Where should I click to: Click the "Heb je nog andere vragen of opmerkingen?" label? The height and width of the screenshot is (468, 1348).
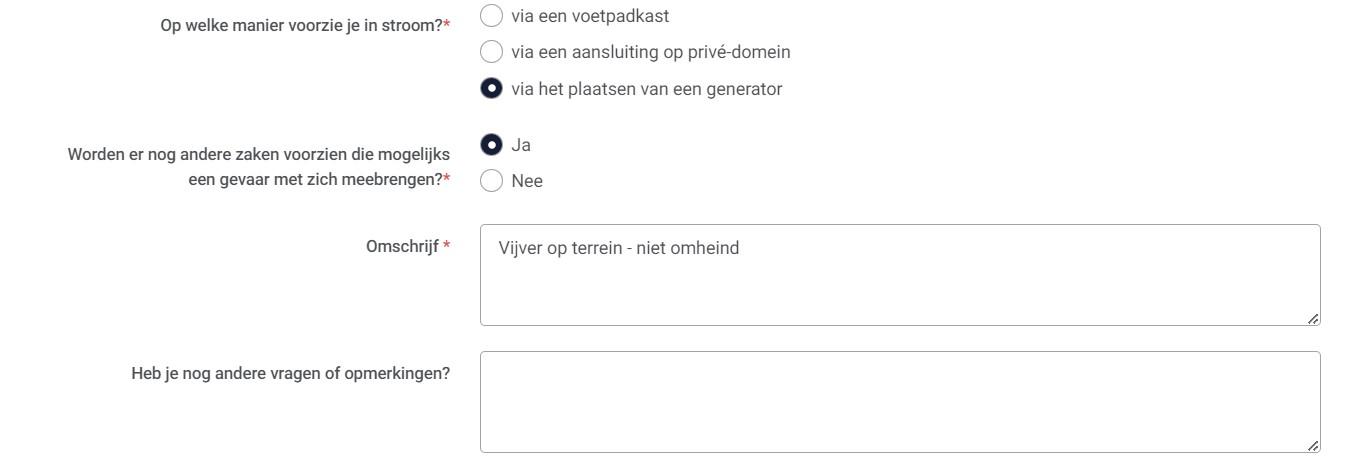(x=290, y=374)
